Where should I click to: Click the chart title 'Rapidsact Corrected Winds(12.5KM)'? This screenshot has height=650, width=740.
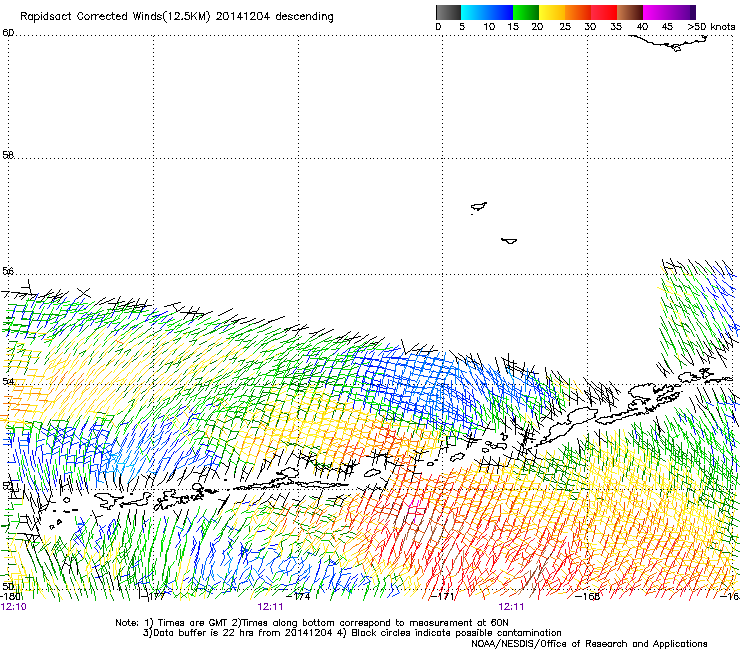pyautogui.click(x=115, y=17)
